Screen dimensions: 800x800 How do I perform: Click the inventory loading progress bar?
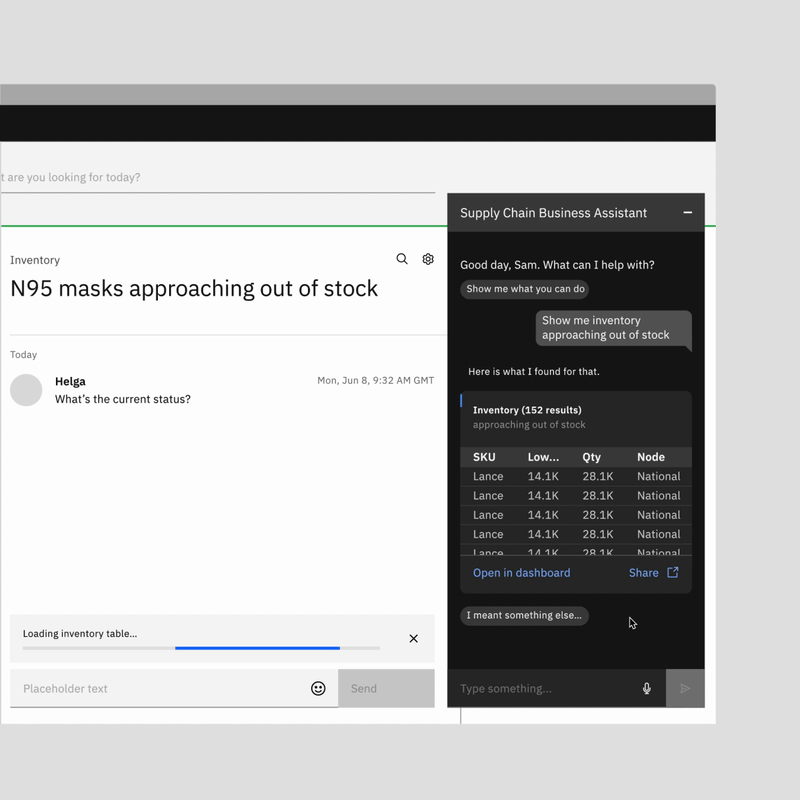[201, 648]
